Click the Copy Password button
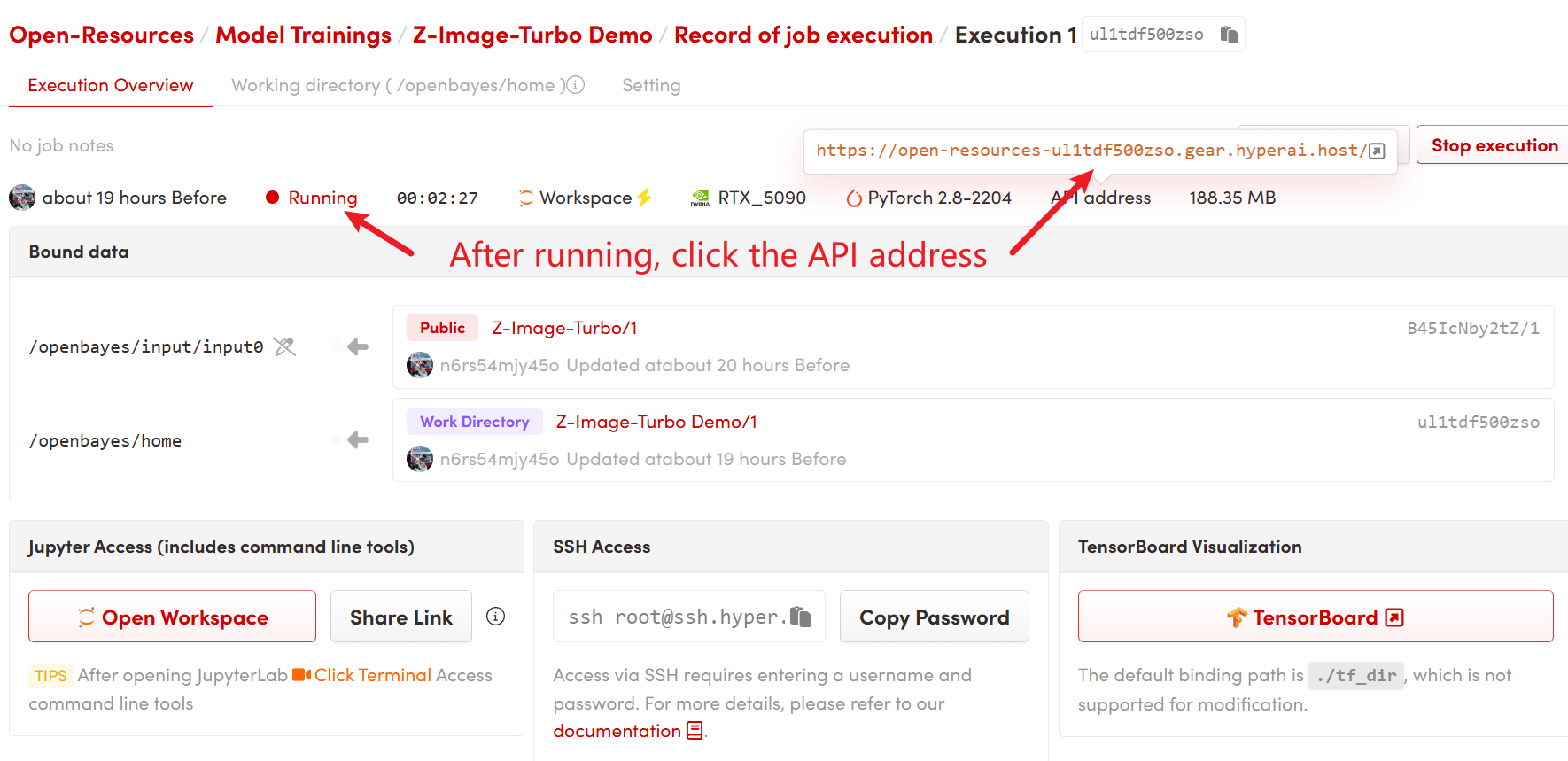Viewport: 1568px width, 761px height. pos(934,617)
